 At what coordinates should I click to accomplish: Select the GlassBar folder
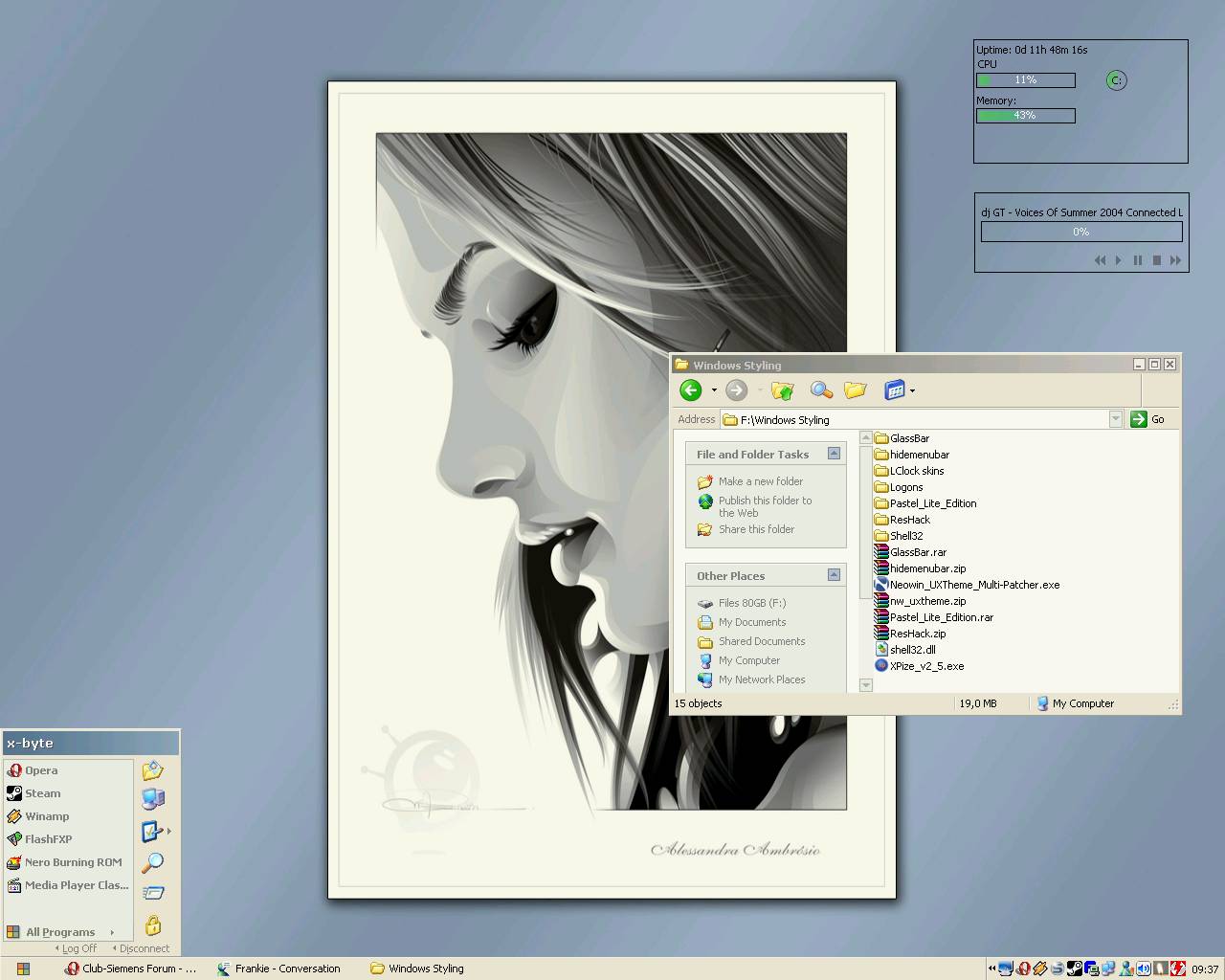click(902, 438)
